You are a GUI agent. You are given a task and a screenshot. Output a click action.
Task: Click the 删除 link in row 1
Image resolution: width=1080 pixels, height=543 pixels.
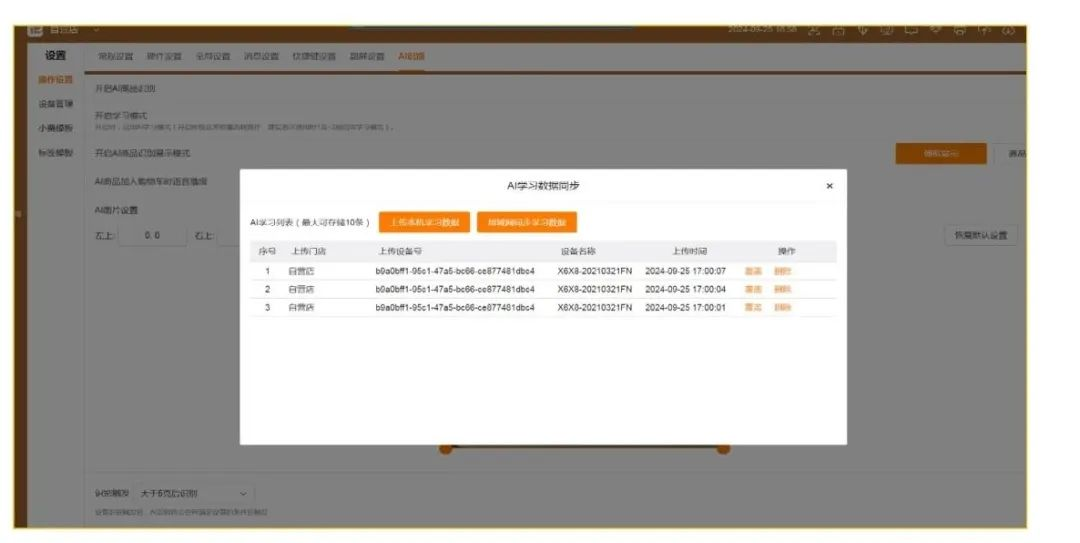pos(782,271)
